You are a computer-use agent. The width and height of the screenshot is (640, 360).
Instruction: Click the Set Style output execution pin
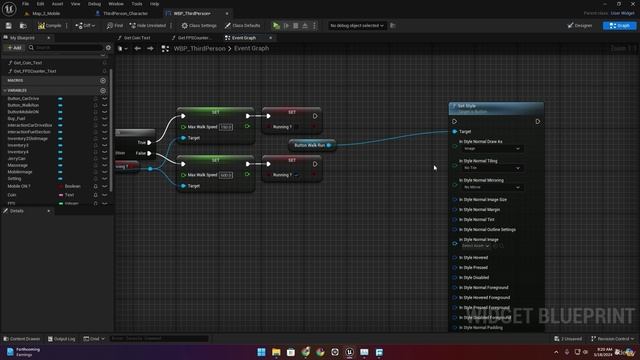(x=538, y=122)
